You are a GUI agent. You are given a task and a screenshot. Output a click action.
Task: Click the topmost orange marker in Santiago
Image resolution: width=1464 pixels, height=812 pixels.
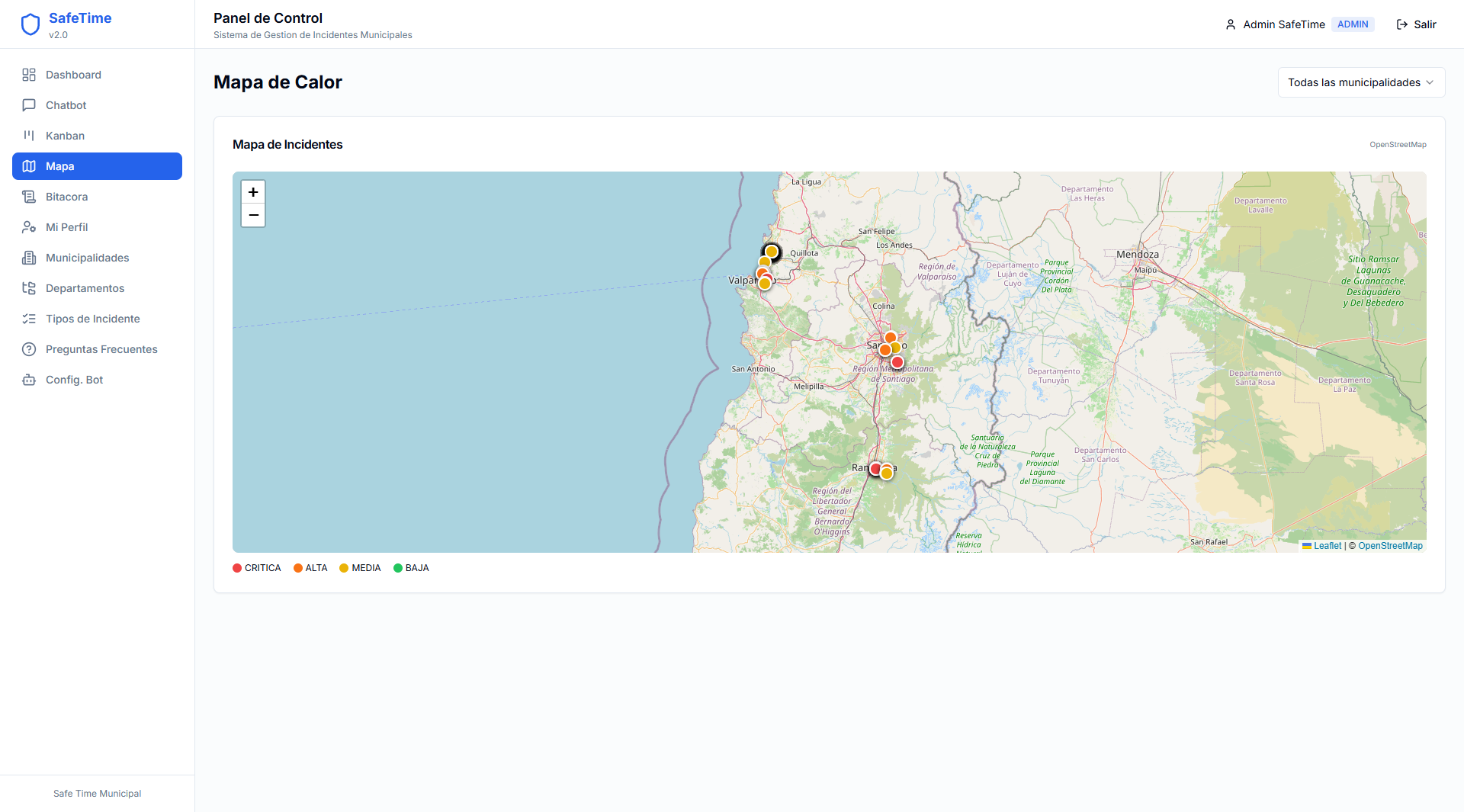890,338
